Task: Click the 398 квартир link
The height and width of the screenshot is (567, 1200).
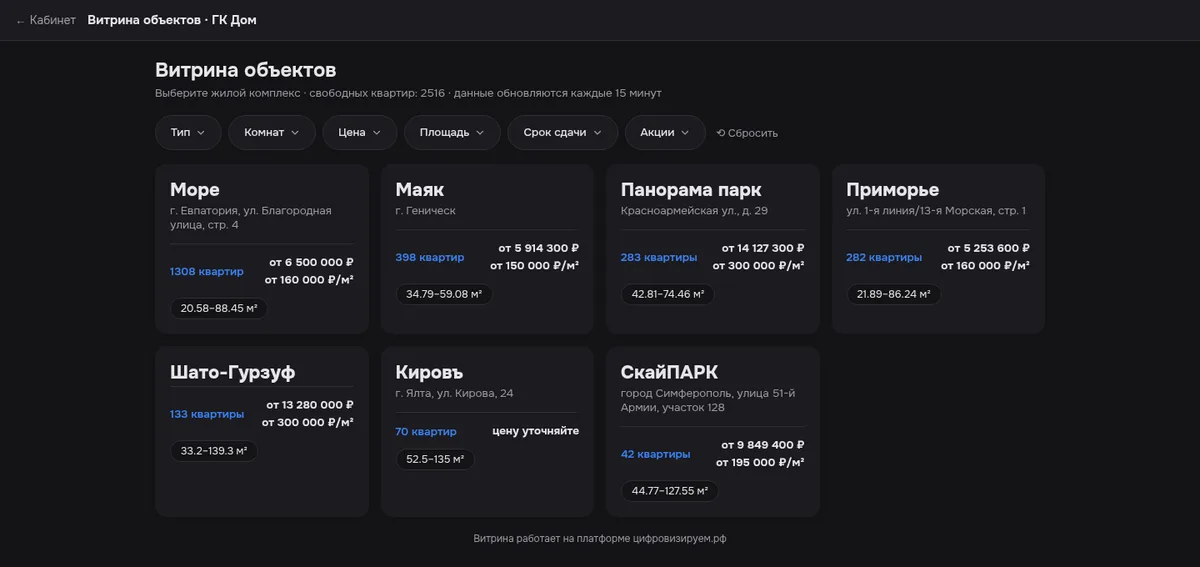Action: 430,257
